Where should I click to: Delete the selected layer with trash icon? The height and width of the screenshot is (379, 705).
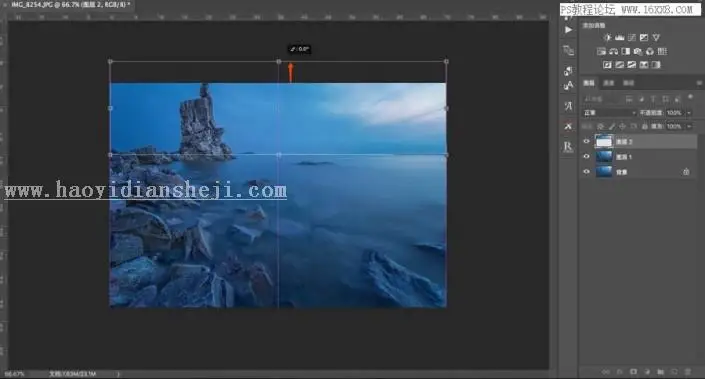point(687,372)
